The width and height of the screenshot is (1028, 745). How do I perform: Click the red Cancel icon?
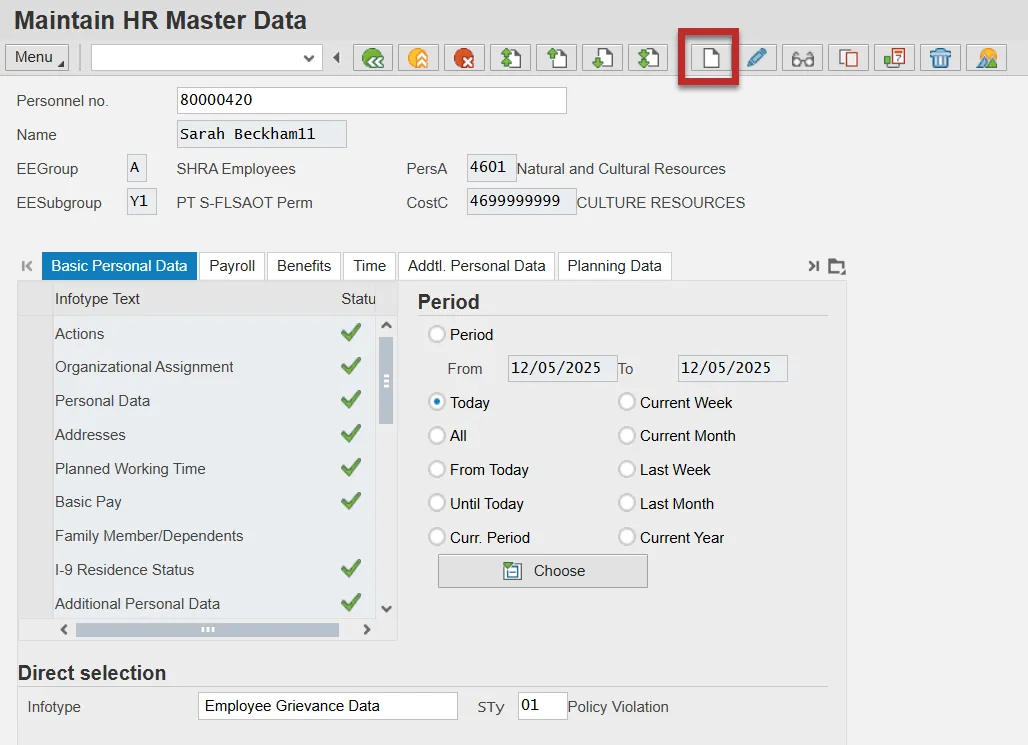coord(464,58)
